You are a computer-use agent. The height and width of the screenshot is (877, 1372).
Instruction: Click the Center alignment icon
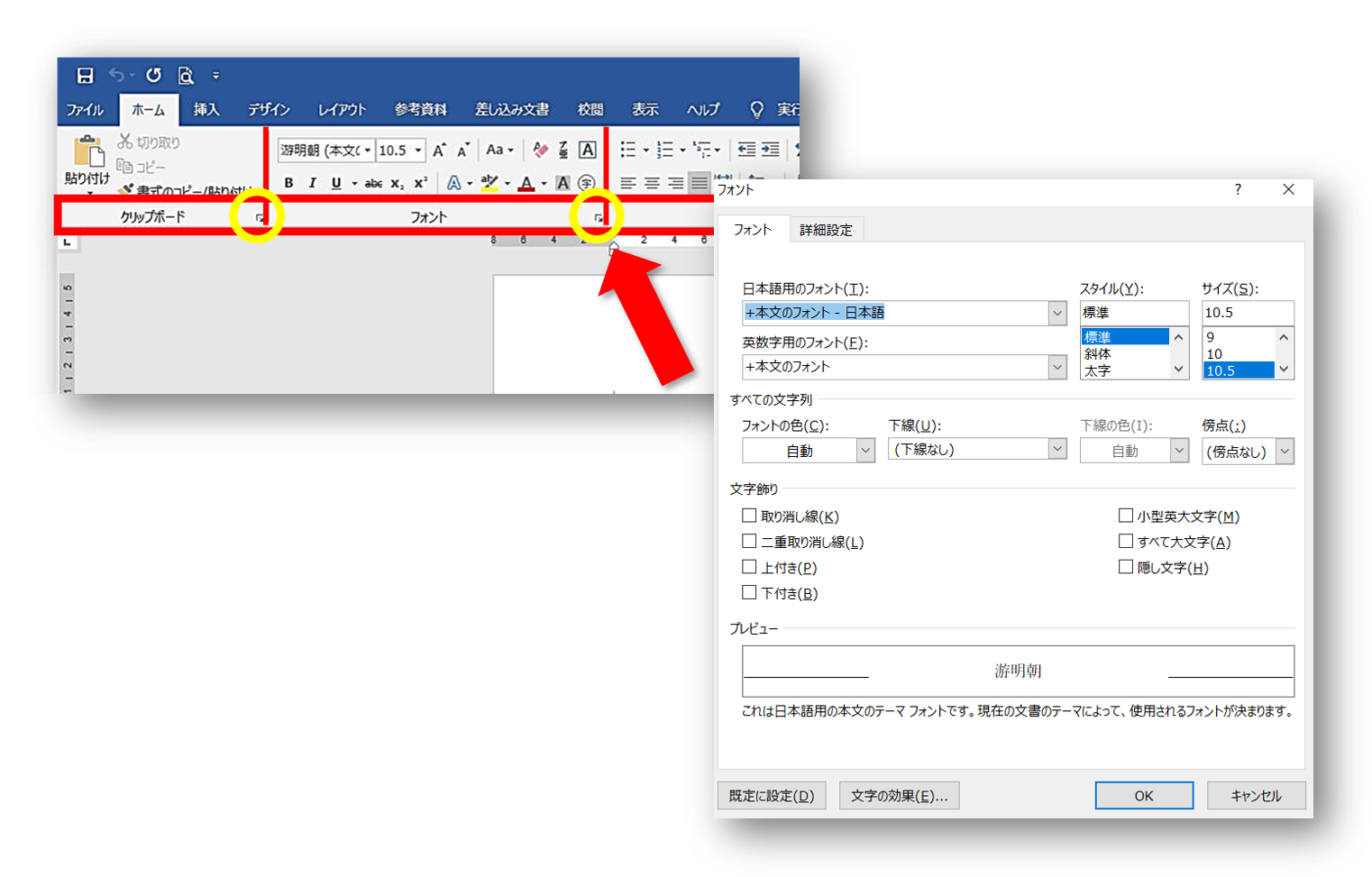click(x=652, y=183)
